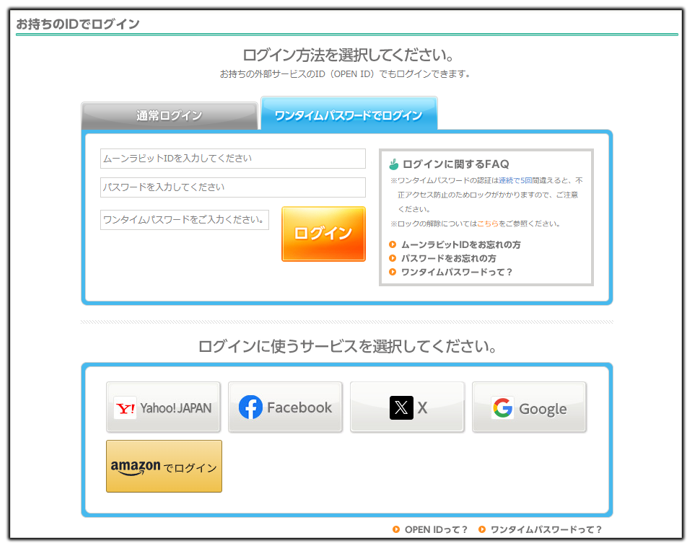Viewport: 691px width, 547px height.
Task: Click the Google G logo icon
Action: pos(502,407)
